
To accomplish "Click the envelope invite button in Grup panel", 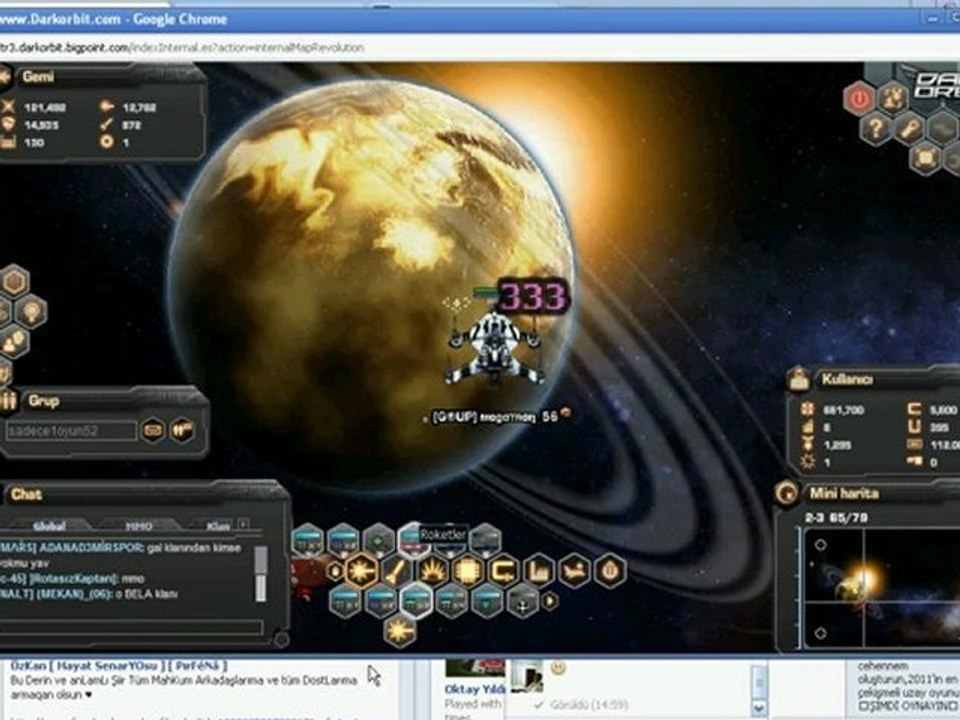I will tap(153, 430).
